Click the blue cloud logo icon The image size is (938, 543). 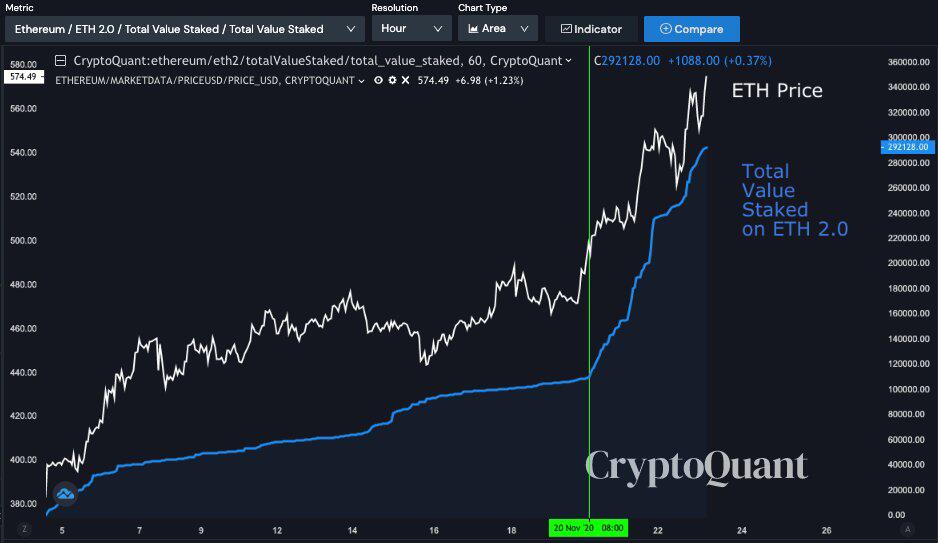pos(65,494)
